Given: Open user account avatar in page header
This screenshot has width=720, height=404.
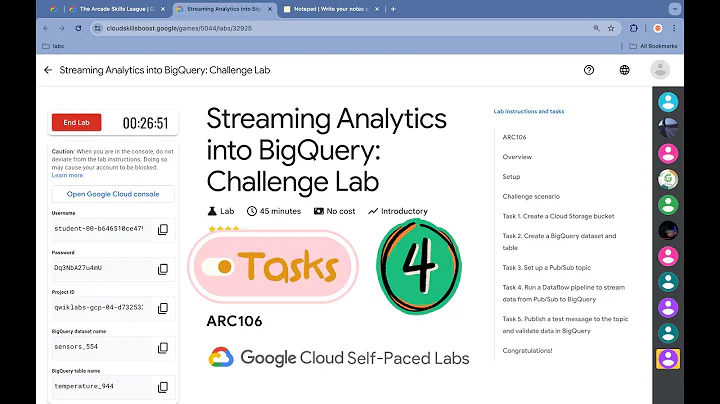Looking at the screenshot, I should pos(660,70).
